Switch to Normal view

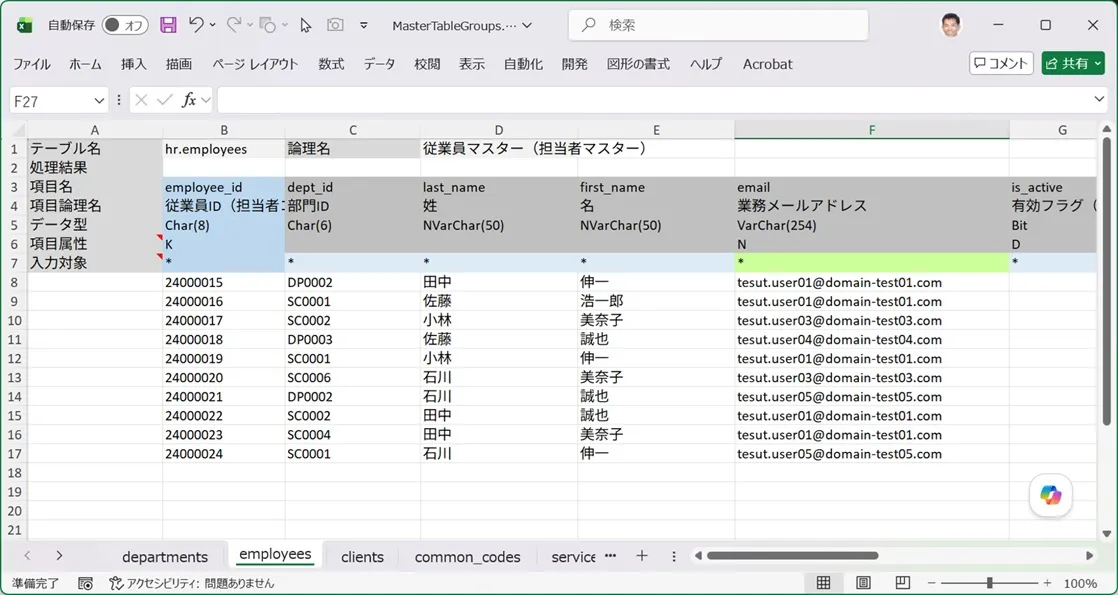coord(824,583)
